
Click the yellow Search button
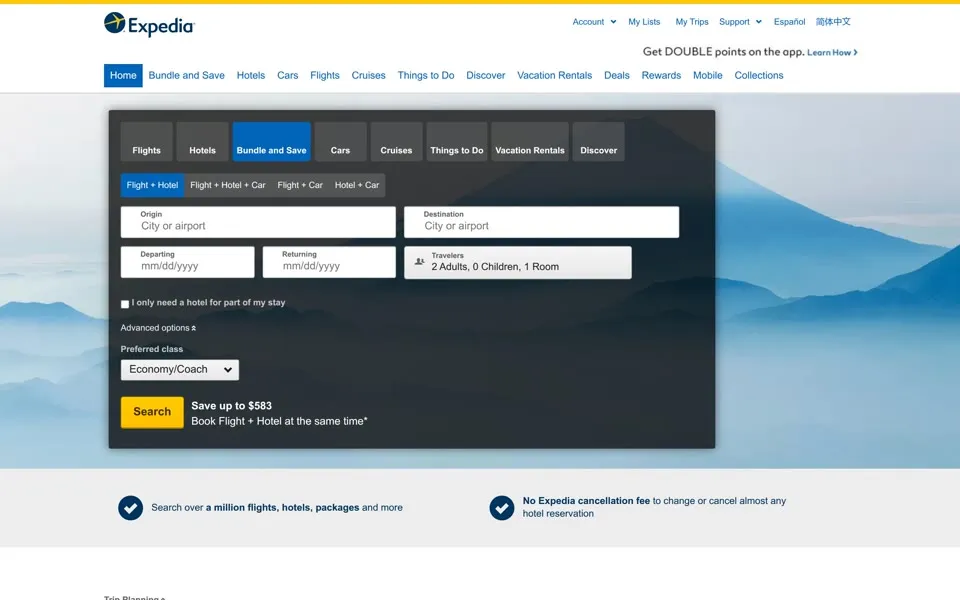(152, 412)
